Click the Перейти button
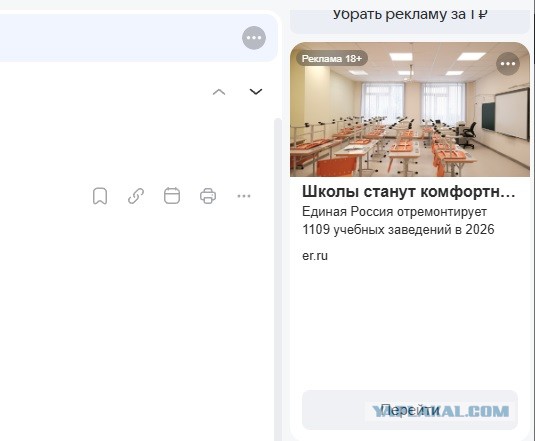The height and width of the screenshot is (441, 535). 410,410
